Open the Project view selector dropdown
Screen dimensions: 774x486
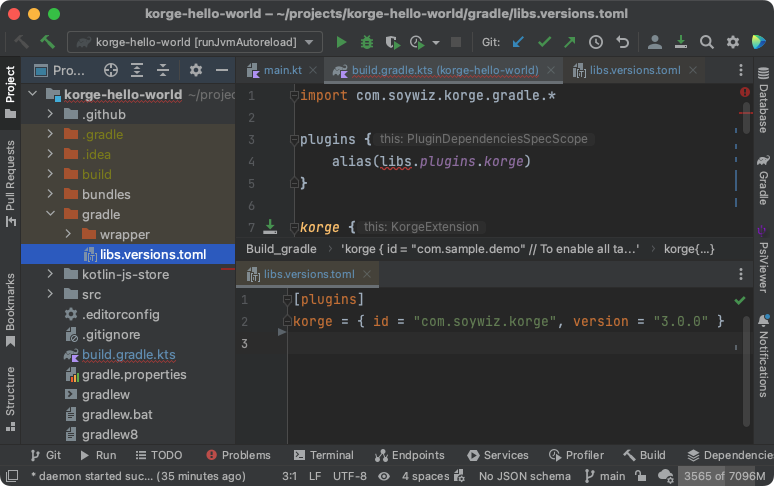pos(59,71)
